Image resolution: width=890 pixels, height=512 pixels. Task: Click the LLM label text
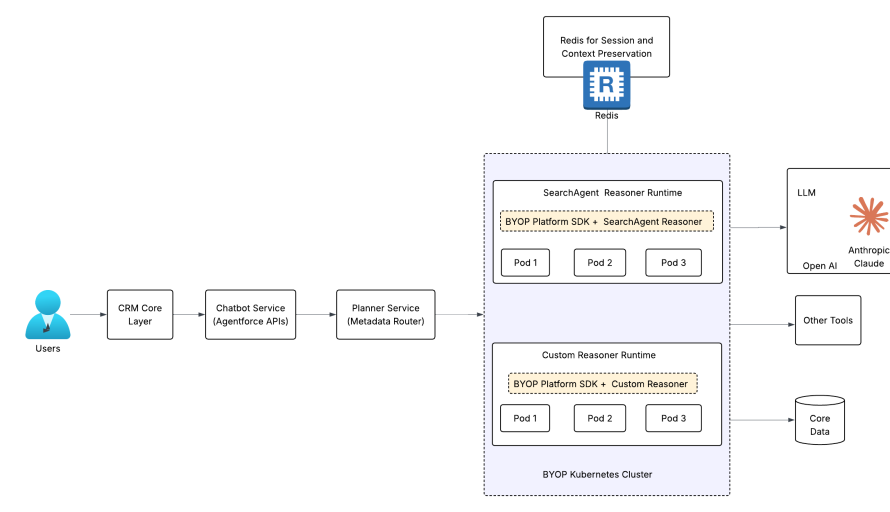(x=807, y=193)
